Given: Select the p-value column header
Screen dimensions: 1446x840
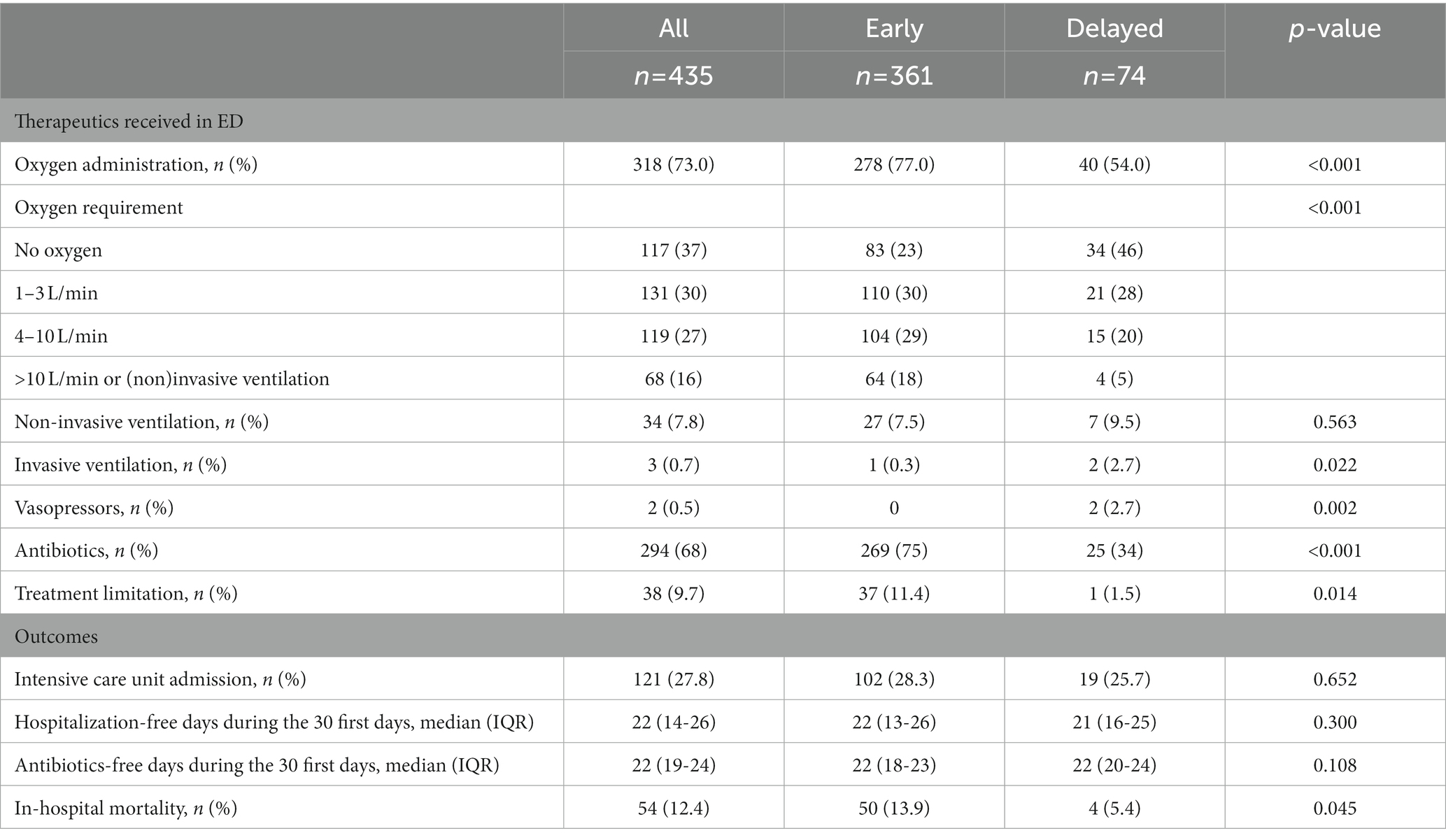Looking at the screenshot, I should tap(1335, 28).
